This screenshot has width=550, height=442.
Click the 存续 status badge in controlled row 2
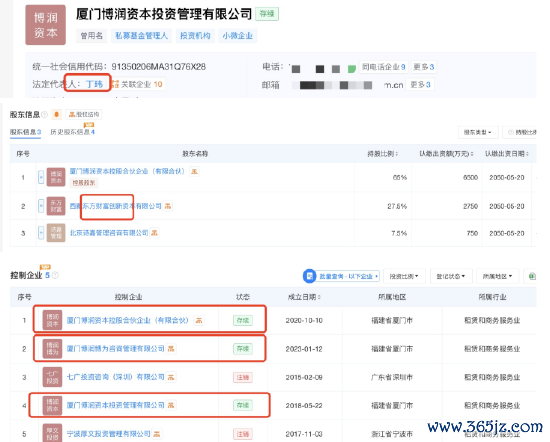click(x=243, y=349)
